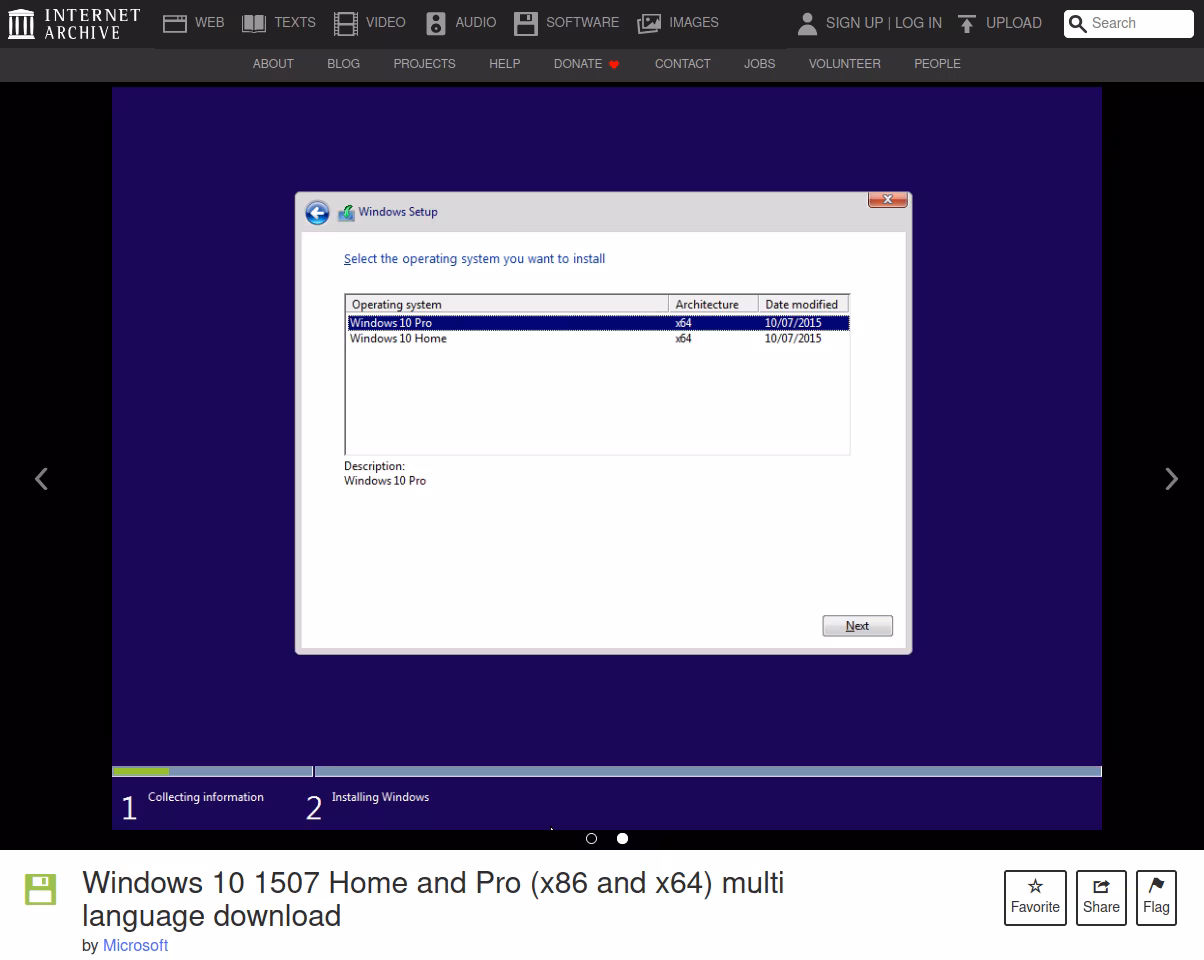Click the AUDIO nav label
1204x960 pixels.
[475, 23]
